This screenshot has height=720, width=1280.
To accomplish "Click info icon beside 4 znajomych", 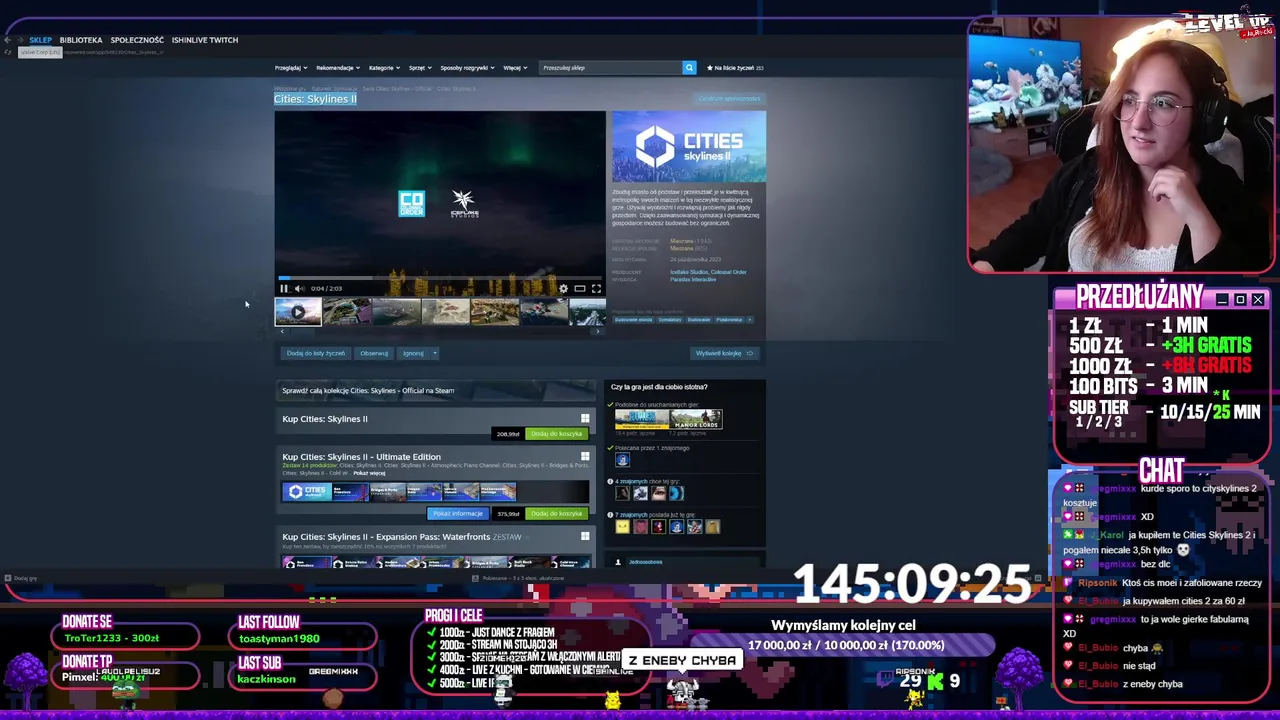I will click(x=611, y=482).
